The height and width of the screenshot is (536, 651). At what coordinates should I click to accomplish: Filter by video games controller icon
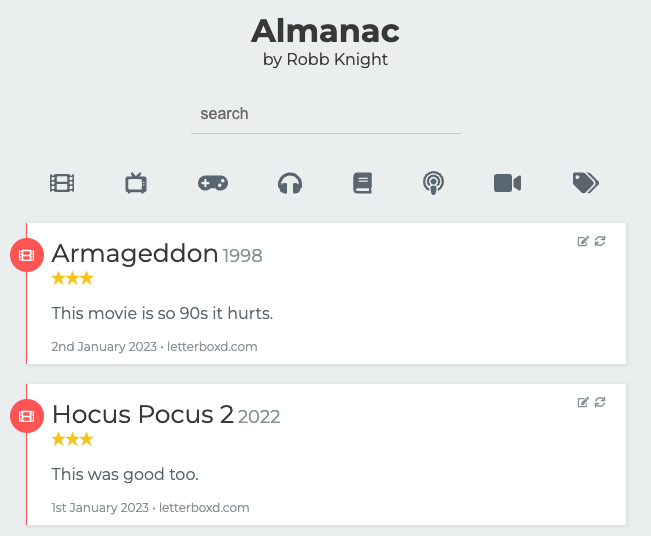pyautogui.click(x=212, y=183)
